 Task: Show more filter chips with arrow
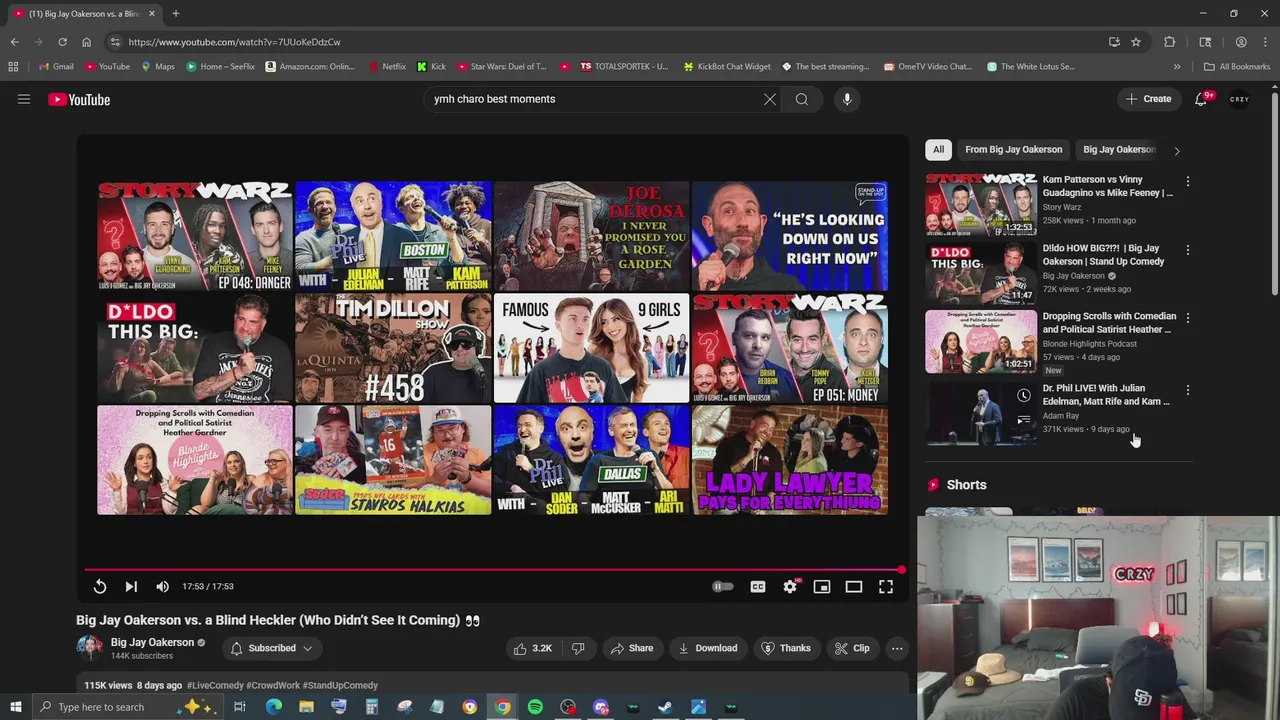point(1177,151)
